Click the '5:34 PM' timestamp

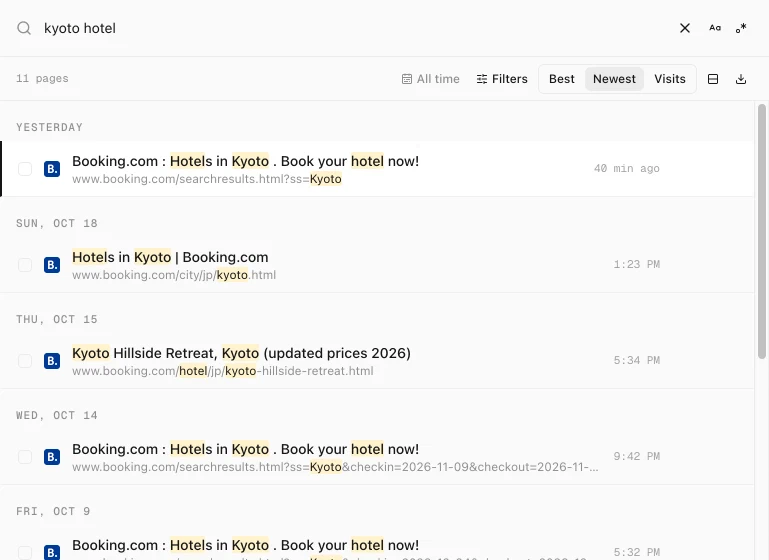tap(637, 361)
